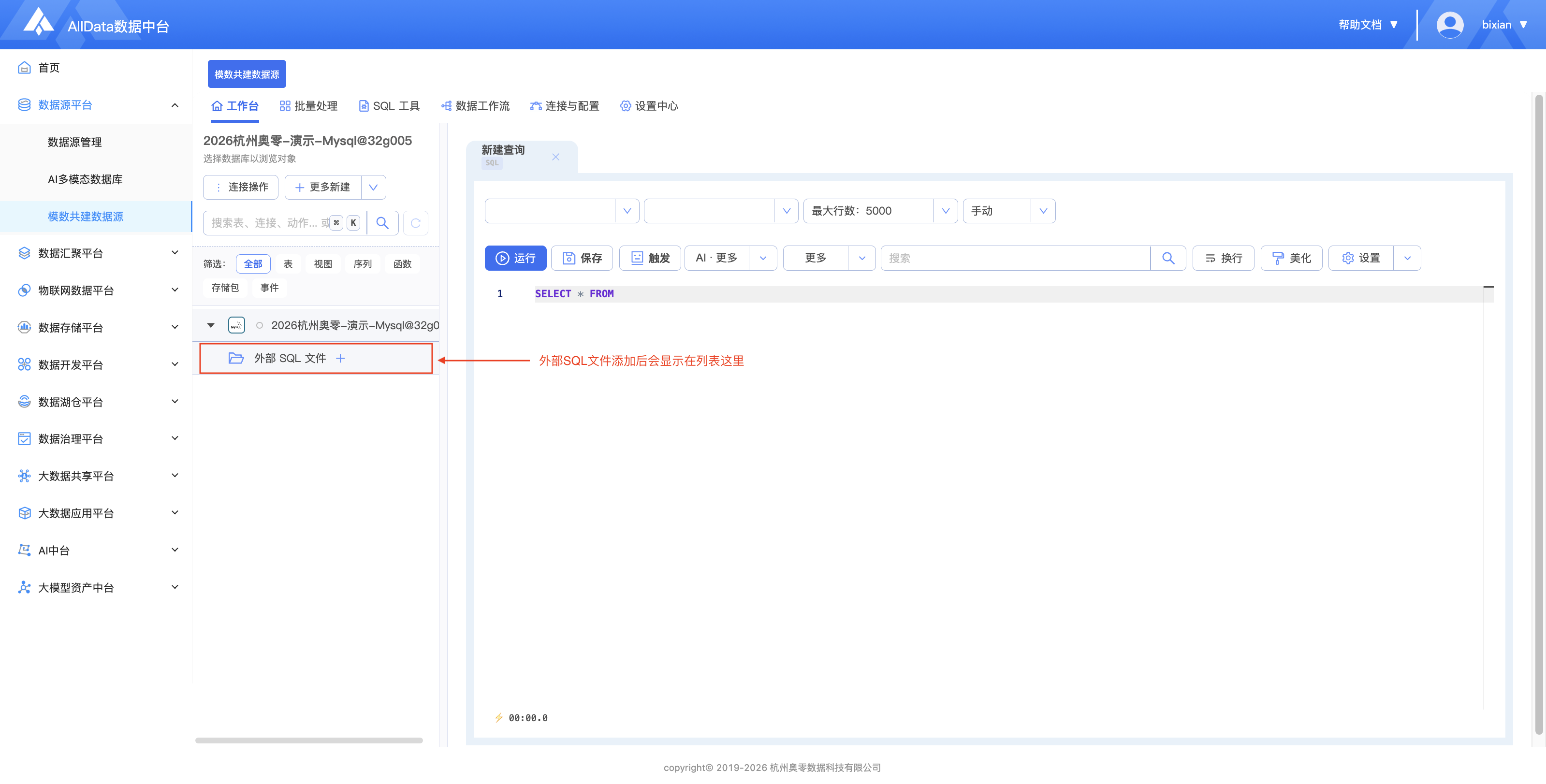This screenshot has height=784, width=1546.
Task: Select the 事件 filter chip
Action: pyautogui.click(x=269, y=288)
